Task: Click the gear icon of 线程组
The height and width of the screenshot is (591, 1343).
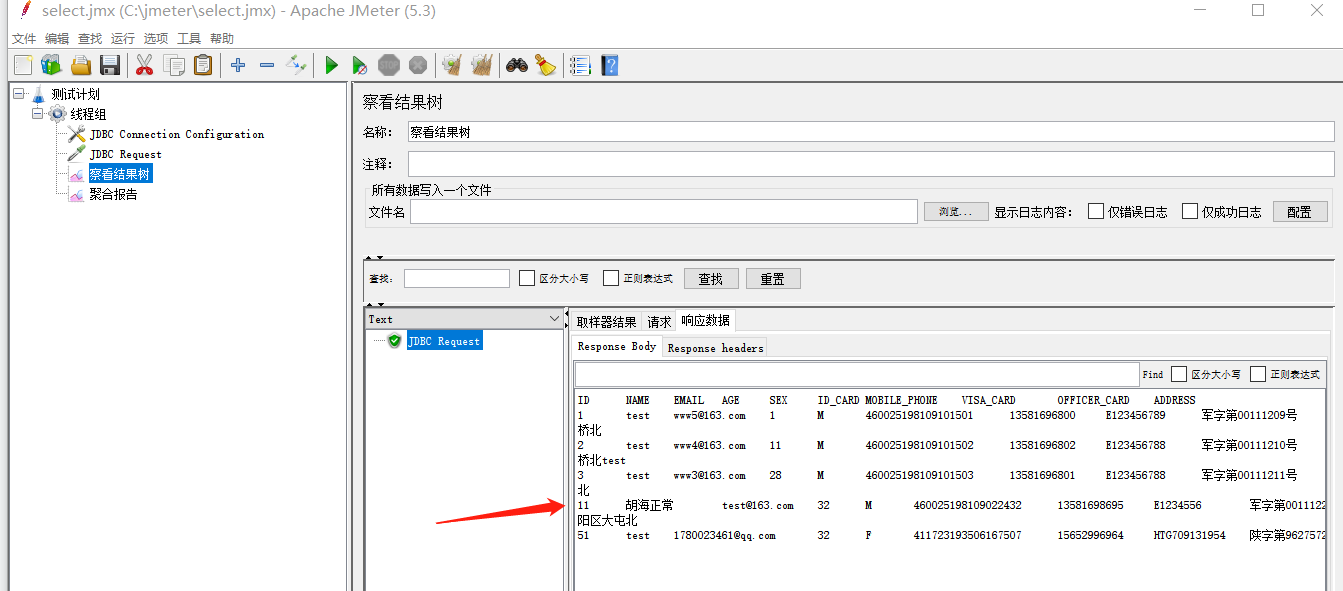Action: tap(57, 114)
